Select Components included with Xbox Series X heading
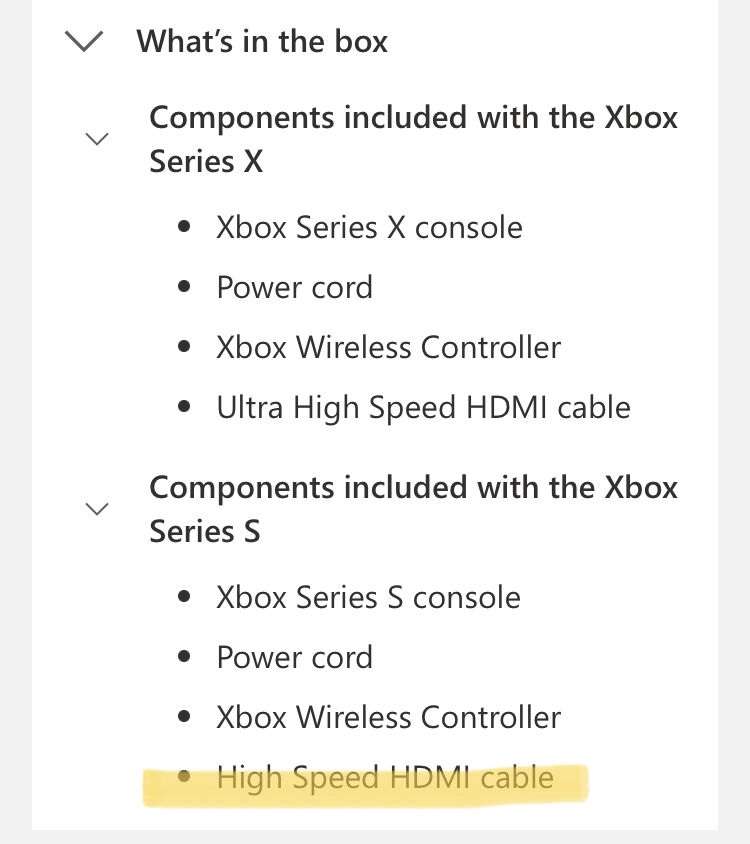The height and width of the screenshot is (844, 750). click(x=413, y=139)
